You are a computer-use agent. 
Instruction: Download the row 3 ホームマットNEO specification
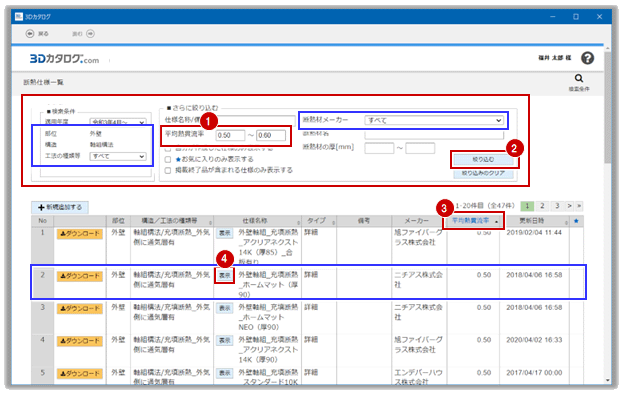coord(80,309)
